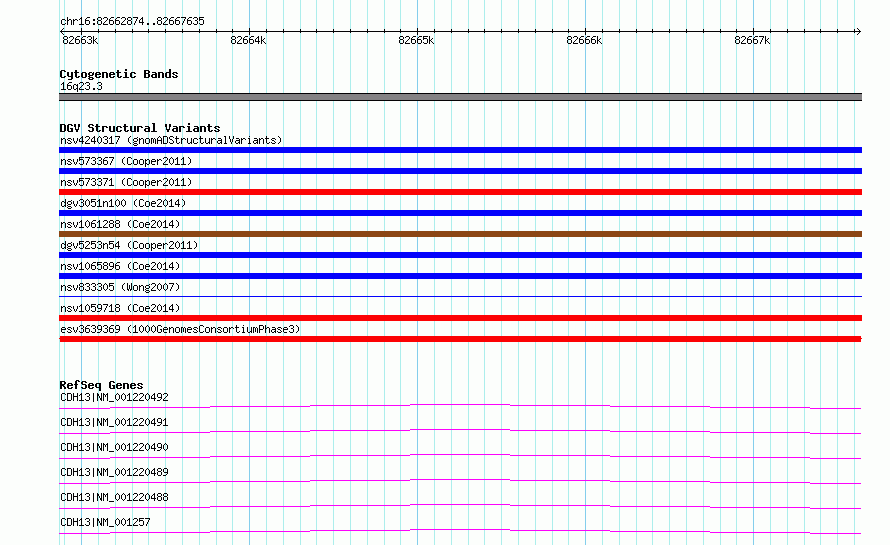Click the chr16:82662874..82667635 coordinates label

[132, 21]
